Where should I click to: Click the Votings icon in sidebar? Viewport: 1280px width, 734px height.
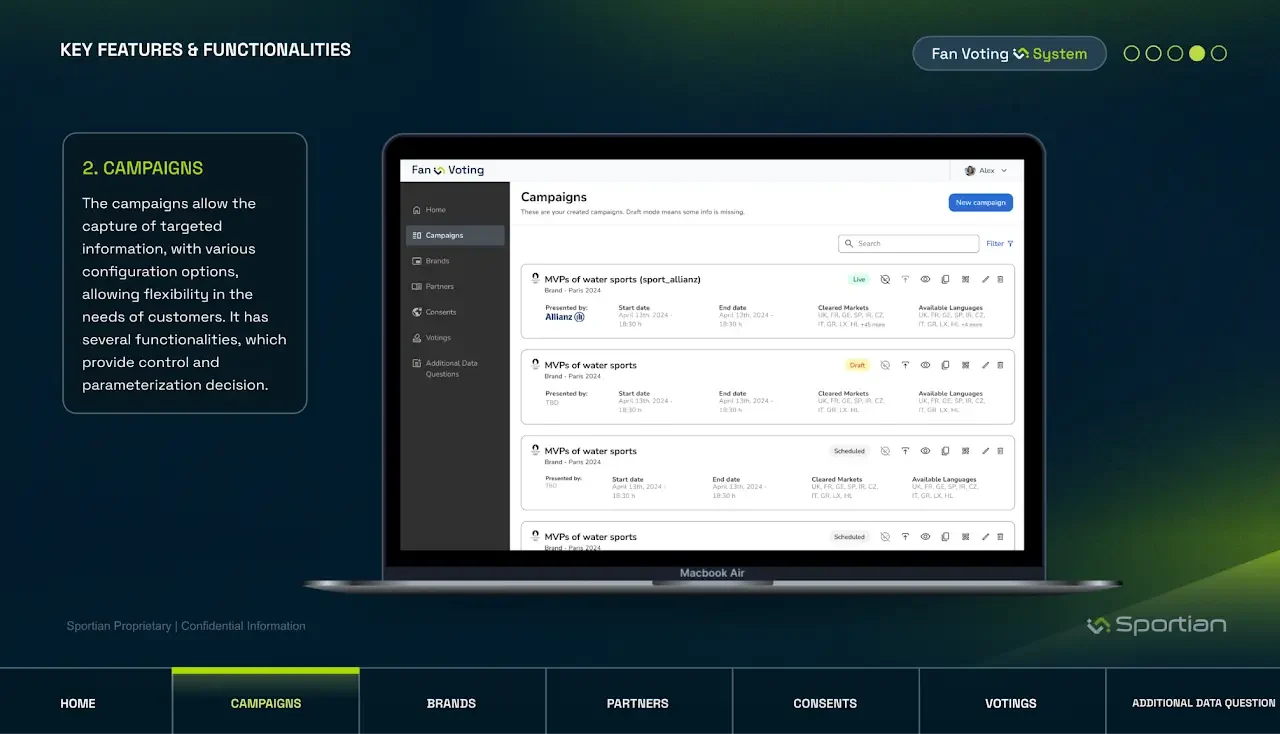coord(417,338)
